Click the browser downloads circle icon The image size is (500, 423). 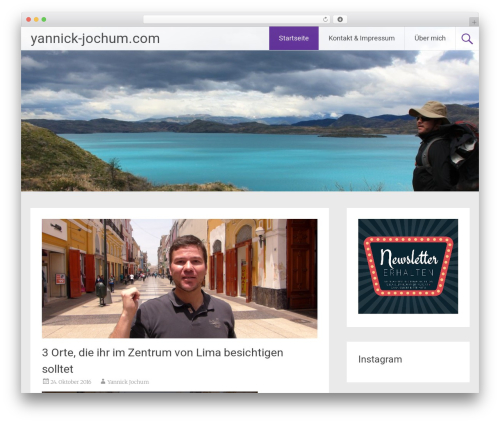(x=340, y=20)
